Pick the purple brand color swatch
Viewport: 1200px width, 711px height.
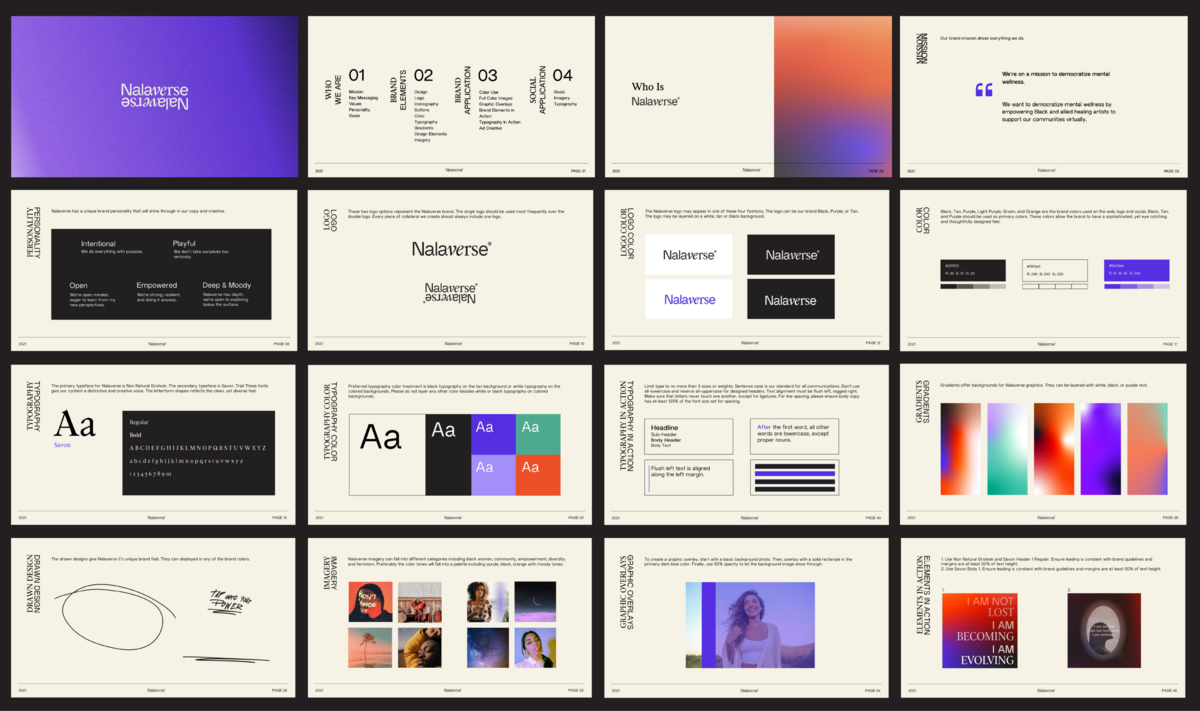(1137, 269)
